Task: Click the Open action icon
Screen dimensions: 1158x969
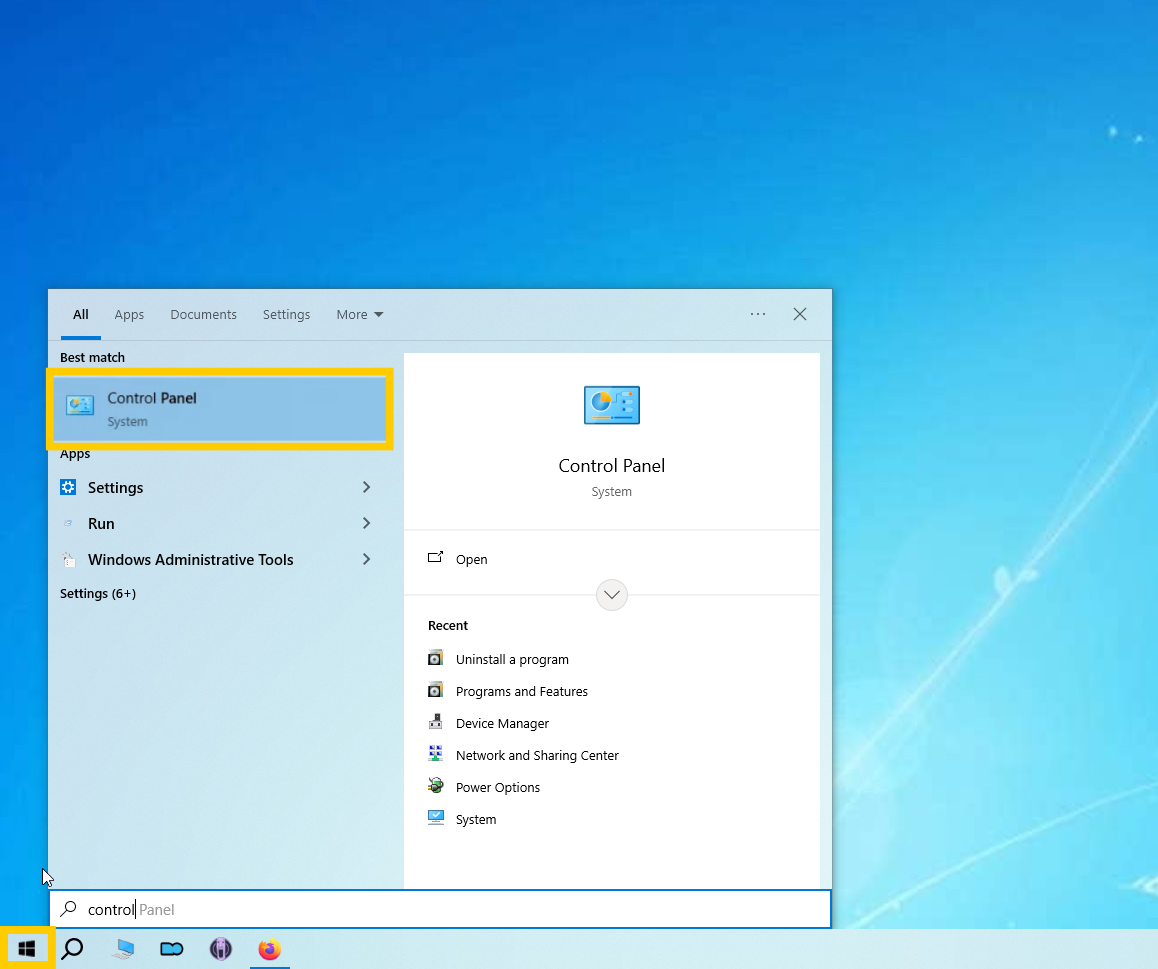Action: (x=436, y=558)
